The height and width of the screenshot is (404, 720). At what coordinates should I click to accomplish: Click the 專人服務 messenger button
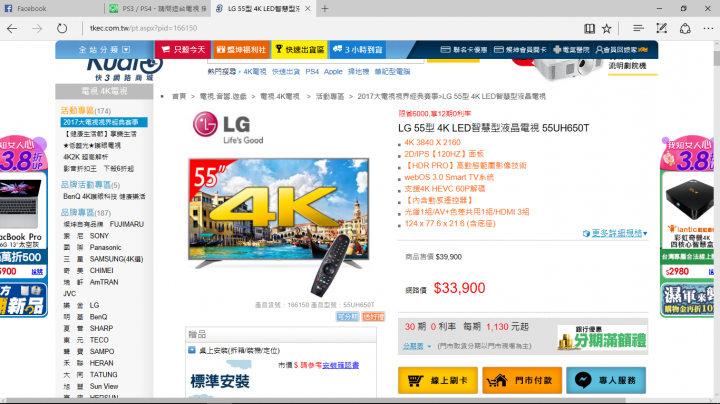click(606, 380)
